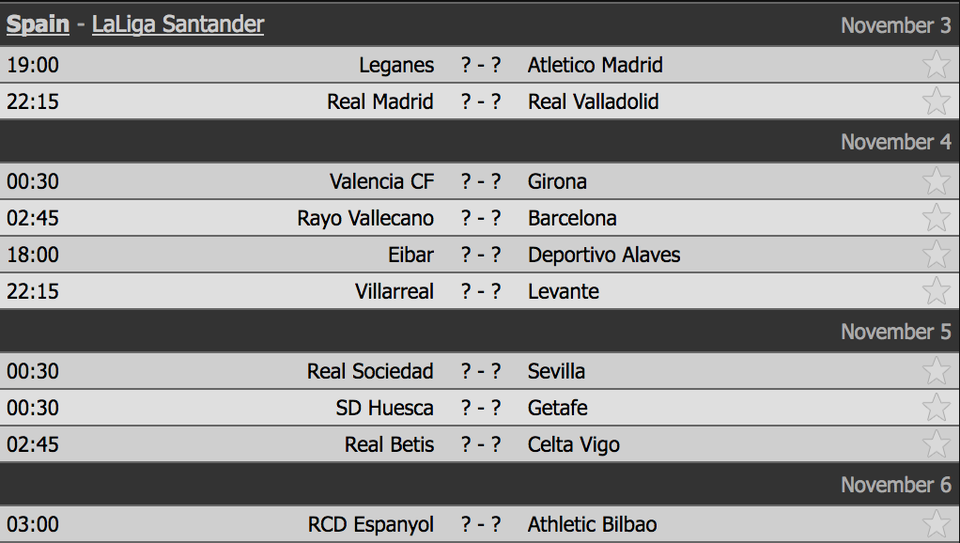Toggle favorite star for Valencia CF vs Girona
This screenshot has width=960, height=543.
point(936,181)
